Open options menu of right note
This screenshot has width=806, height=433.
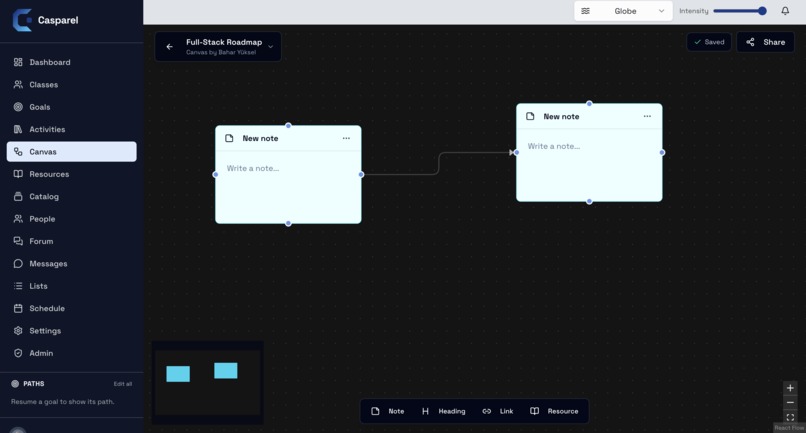coord(647,116)
